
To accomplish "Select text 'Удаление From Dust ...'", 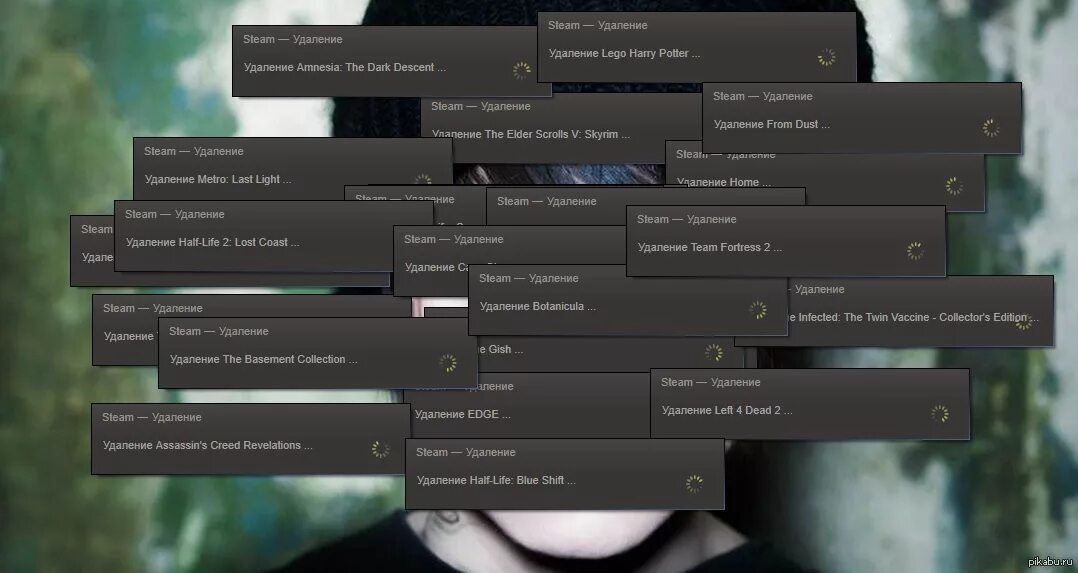I will [771, 125].
